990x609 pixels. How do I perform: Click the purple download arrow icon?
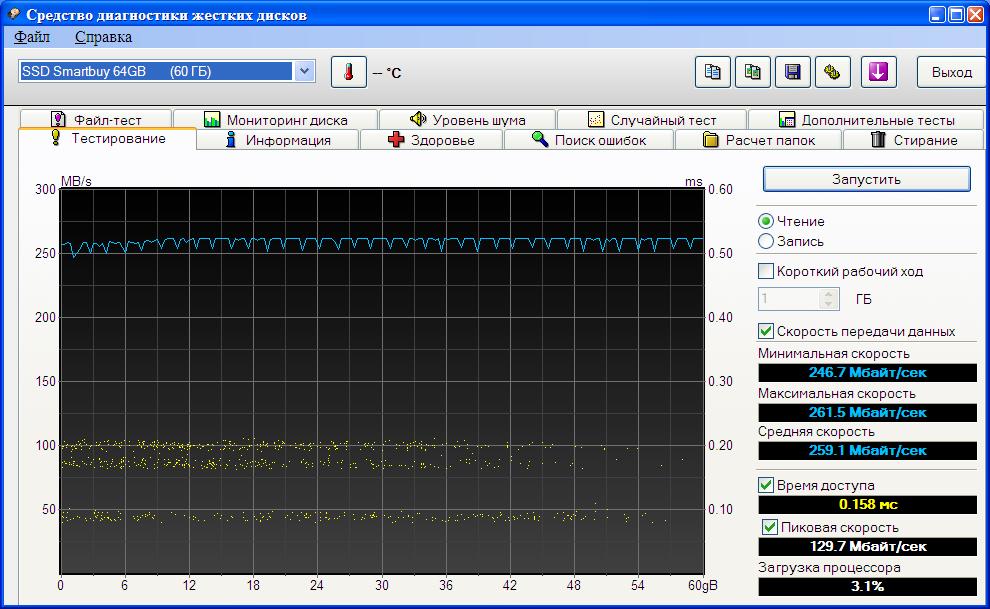click(878, 72)
